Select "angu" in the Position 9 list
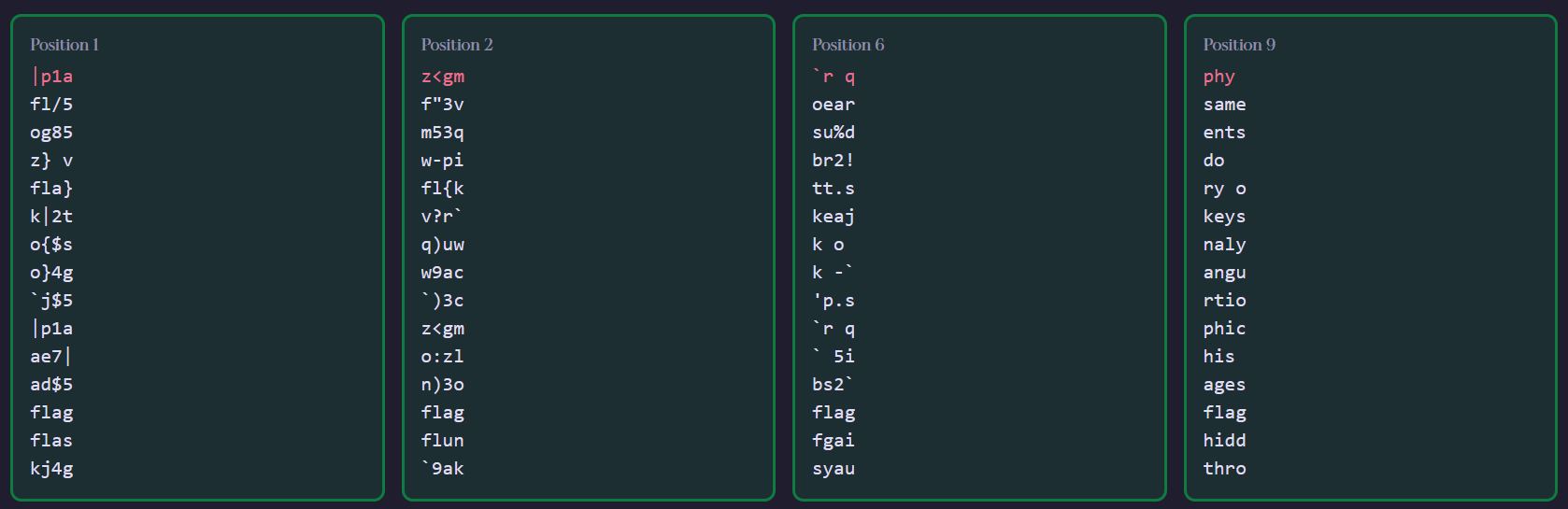The height and width of the screenshot is (509, 1568). [1224, 273]
